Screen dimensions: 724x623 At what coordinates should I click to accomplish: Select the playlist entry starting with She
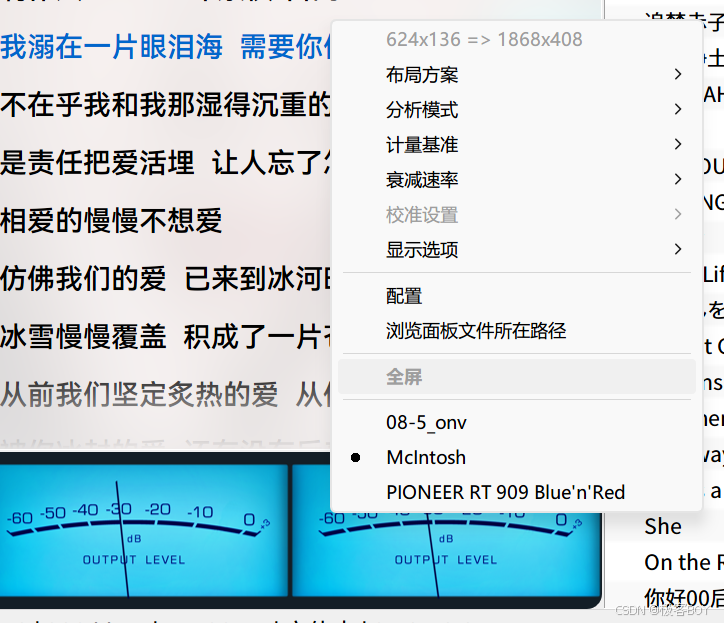[x=663, y=526]
